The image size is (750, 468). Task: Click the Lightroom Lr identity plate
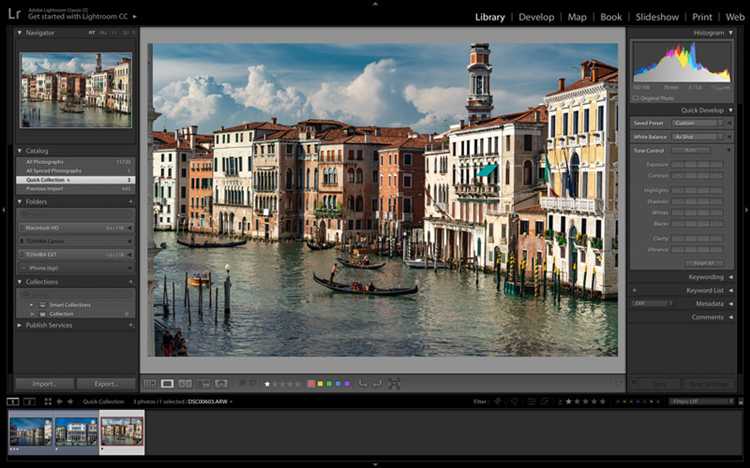click(x=14, y=14)
